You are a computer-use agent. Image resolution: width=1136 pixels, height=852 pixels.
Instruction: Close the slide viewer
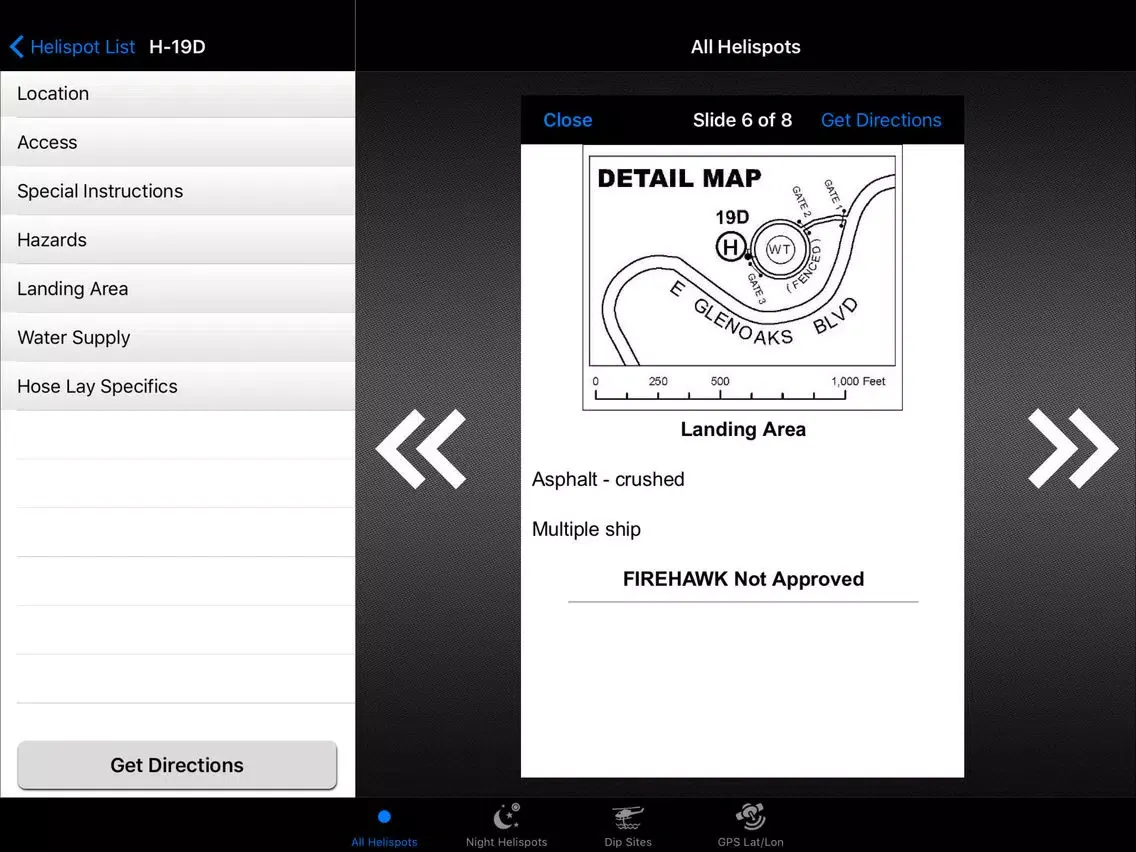567,120
